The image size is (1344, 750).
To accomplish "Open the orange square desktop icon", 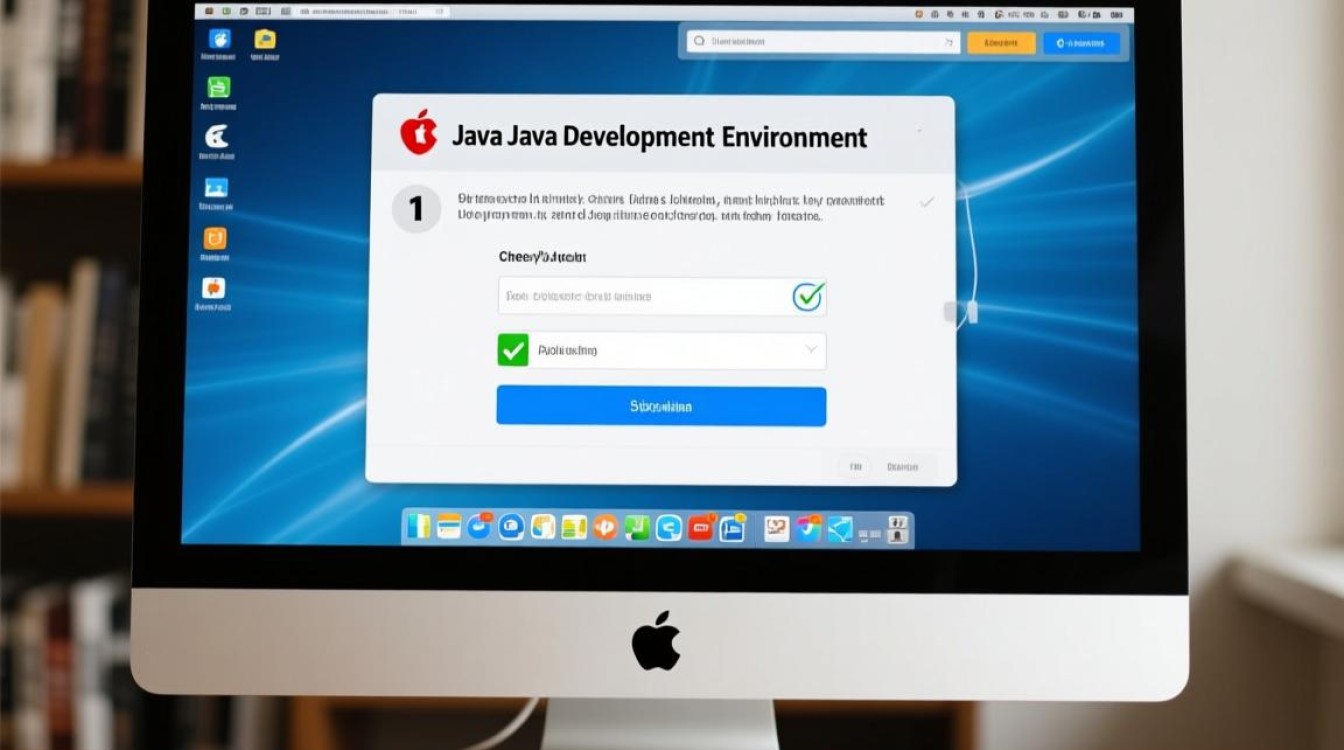I will point(215,238).
